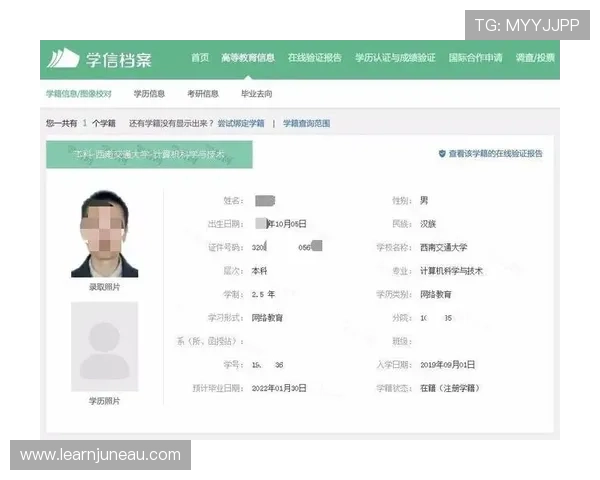Click the 录取照片 admission photo
The width and height of the screenshot is (600, 480).
[104, 233]
